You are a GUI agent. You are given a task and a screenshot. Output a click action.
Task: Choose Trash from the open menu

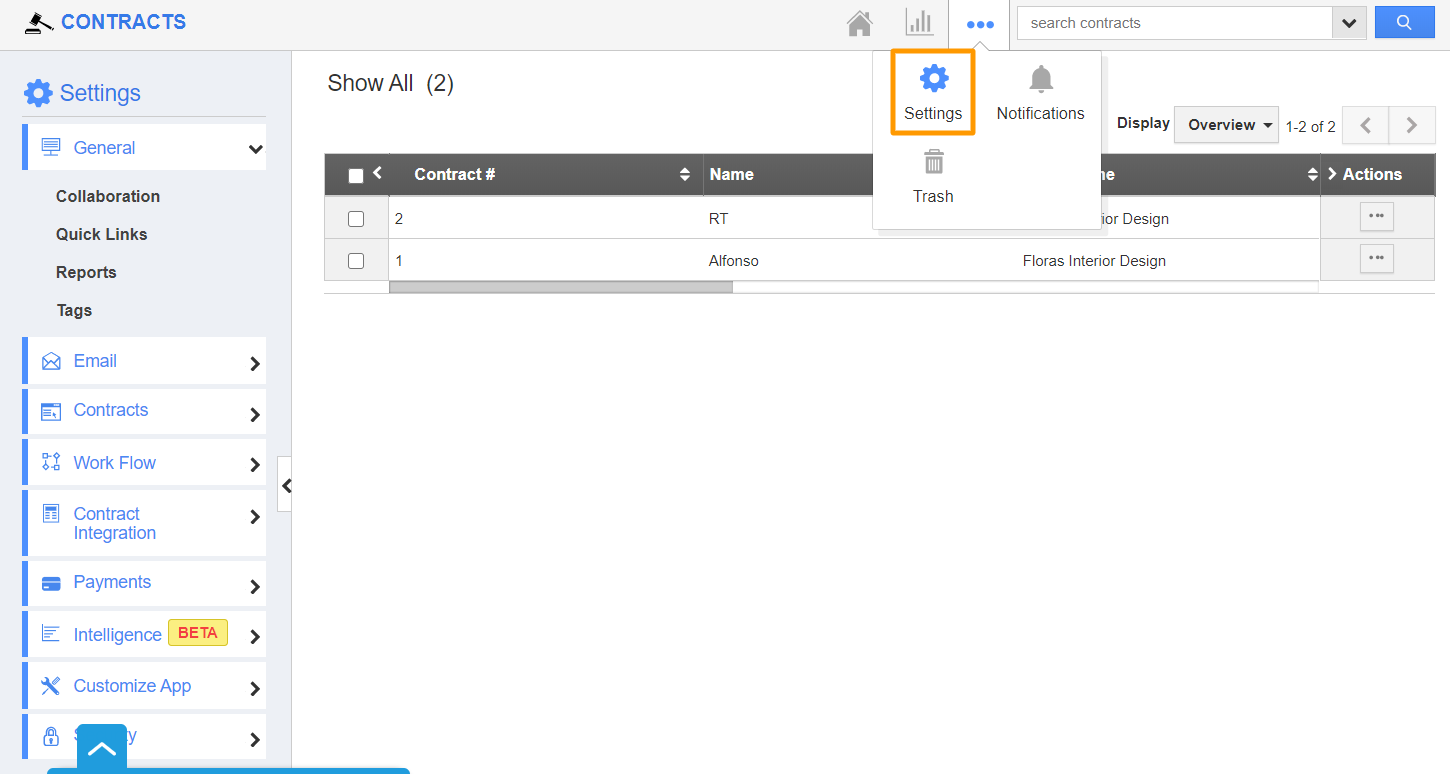(932, 175)
